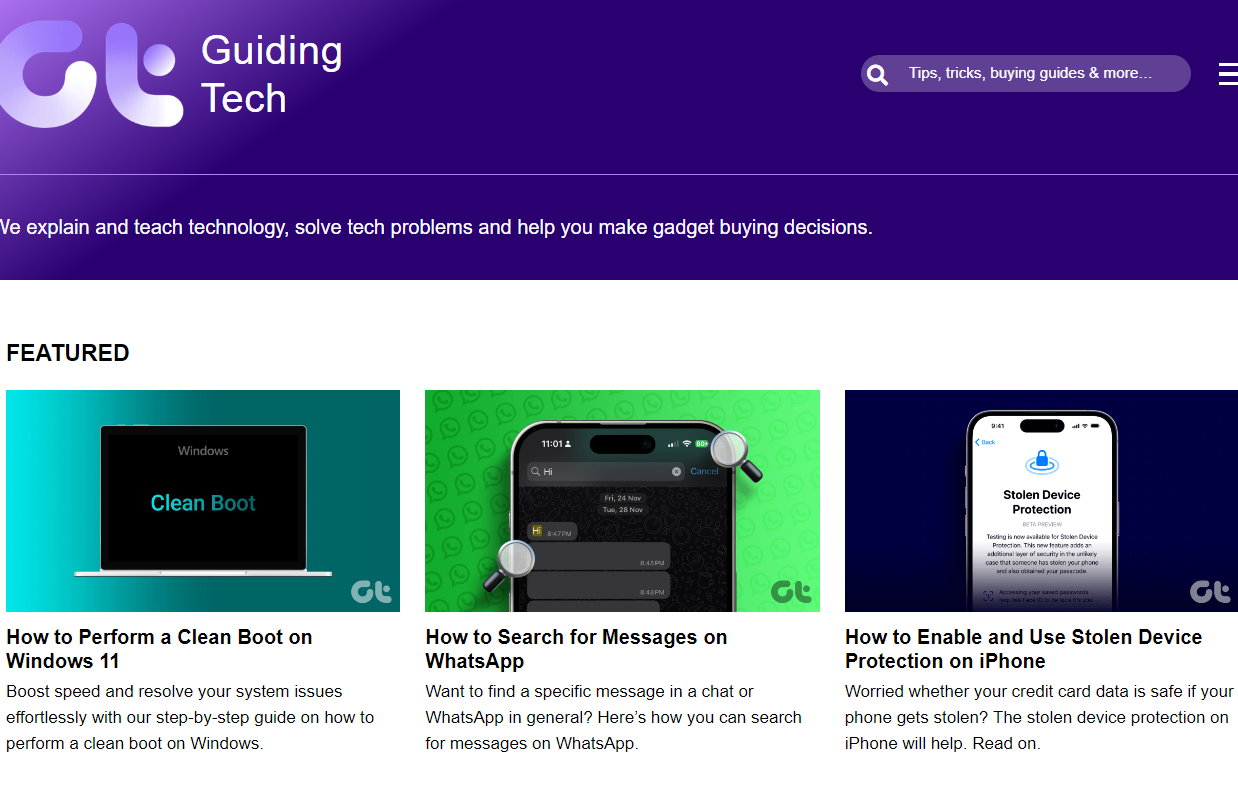
Task: Open "How to Search for Messages on WhatsApp" headline
Action: point(576,649)
